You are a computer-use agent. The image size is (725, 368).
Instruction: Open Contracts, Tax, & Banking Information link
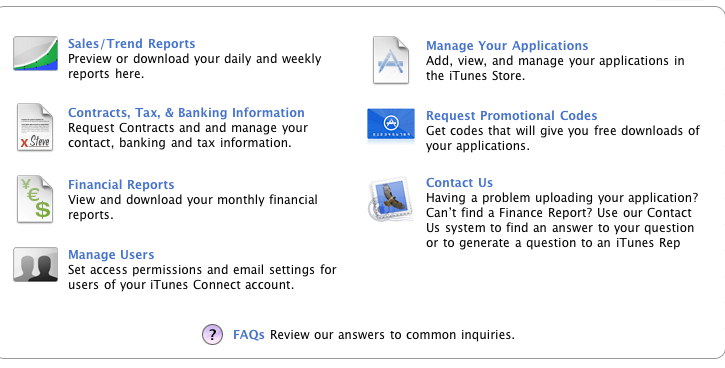click(186, 112)
